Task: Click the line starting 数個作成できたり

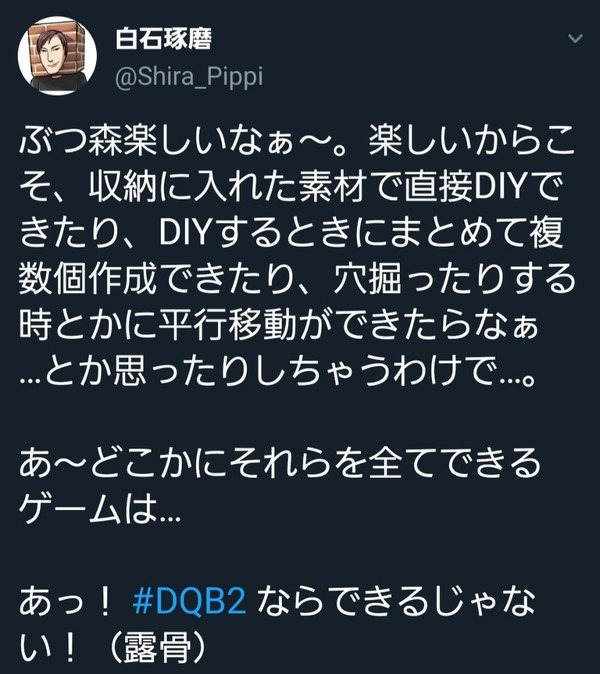Action: [297, 280]
